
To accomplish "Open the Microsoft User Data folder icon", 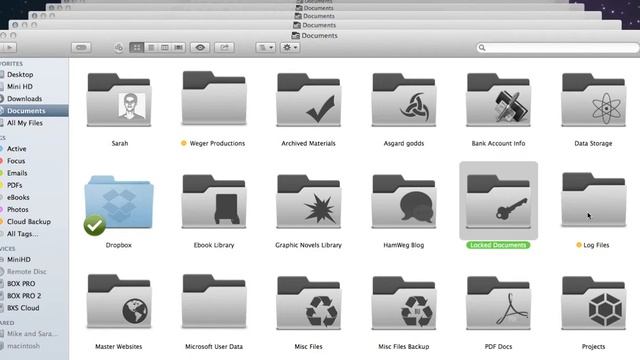I will (x=214, y=301).
